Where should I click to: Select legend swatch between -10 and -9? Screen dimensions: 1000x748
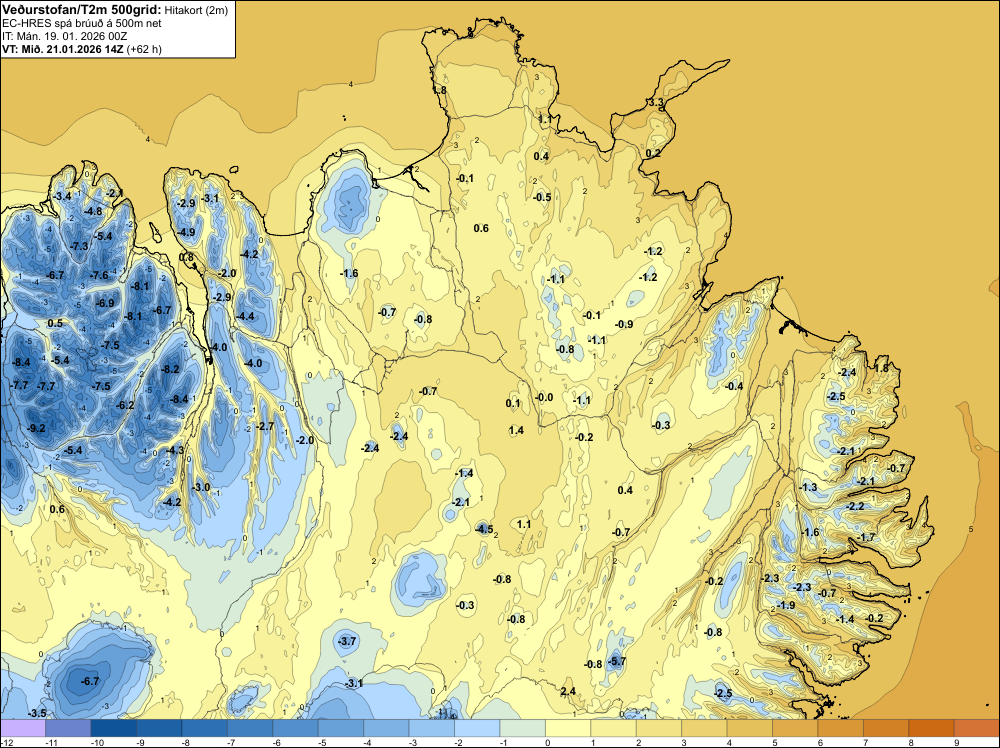114,728
